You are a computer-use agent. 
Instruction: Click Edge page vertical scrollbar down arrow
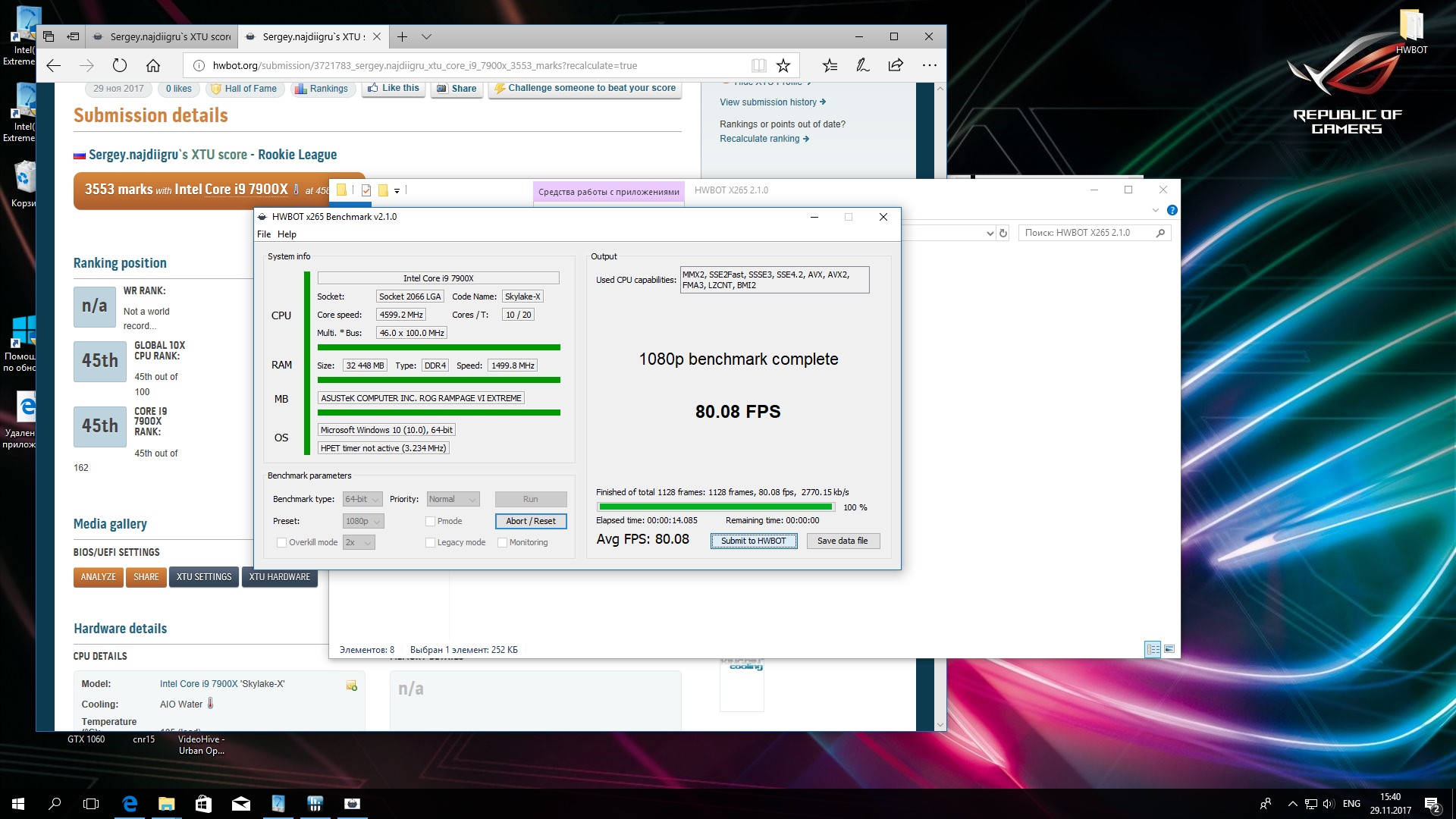[x=940, y=725]
